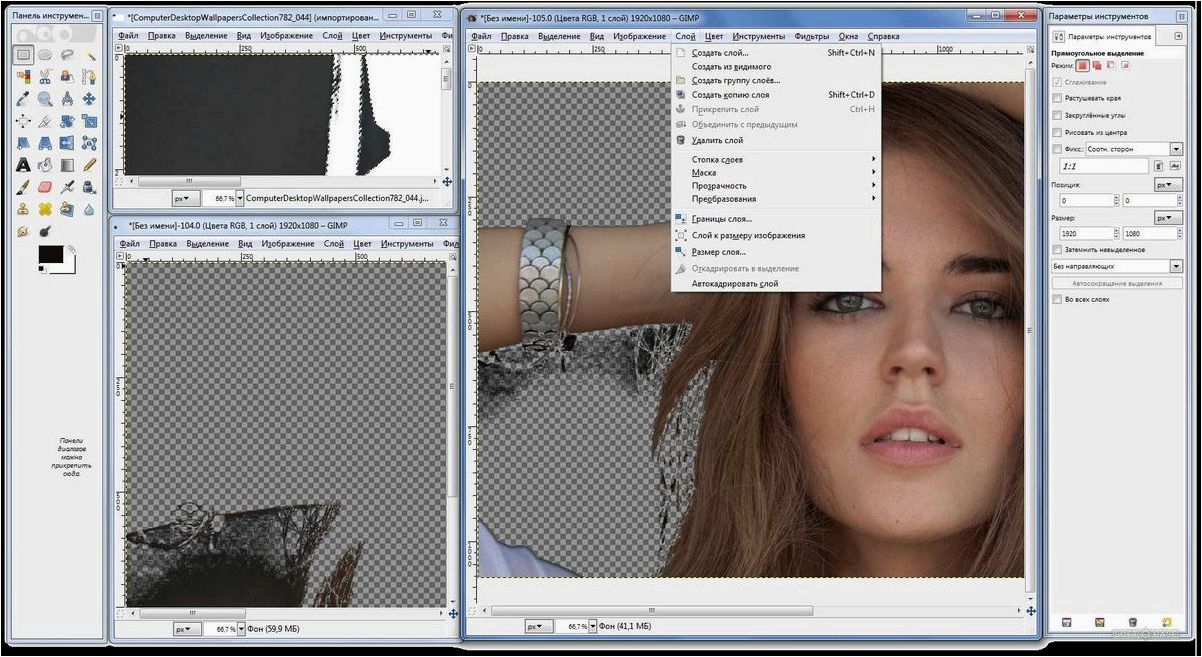Screen dimensions: 1202x657
Task: Select the Scissors Select tool
Action: [x=45, y=77]
